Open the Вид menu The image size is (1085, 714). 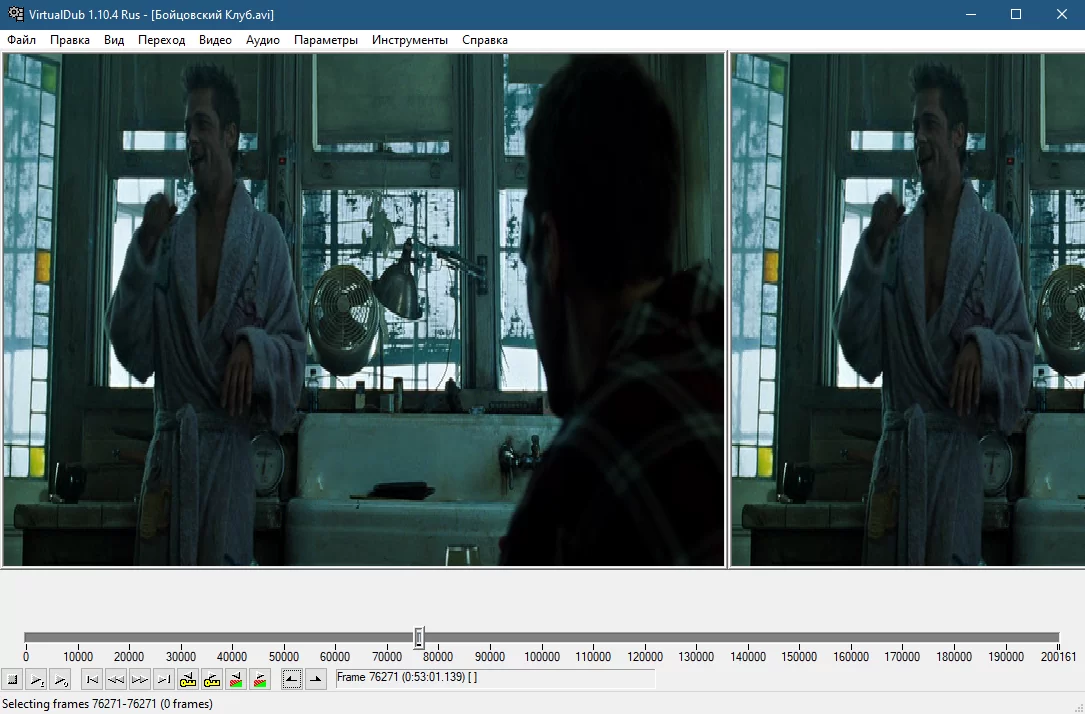click(x=114, y=40)
